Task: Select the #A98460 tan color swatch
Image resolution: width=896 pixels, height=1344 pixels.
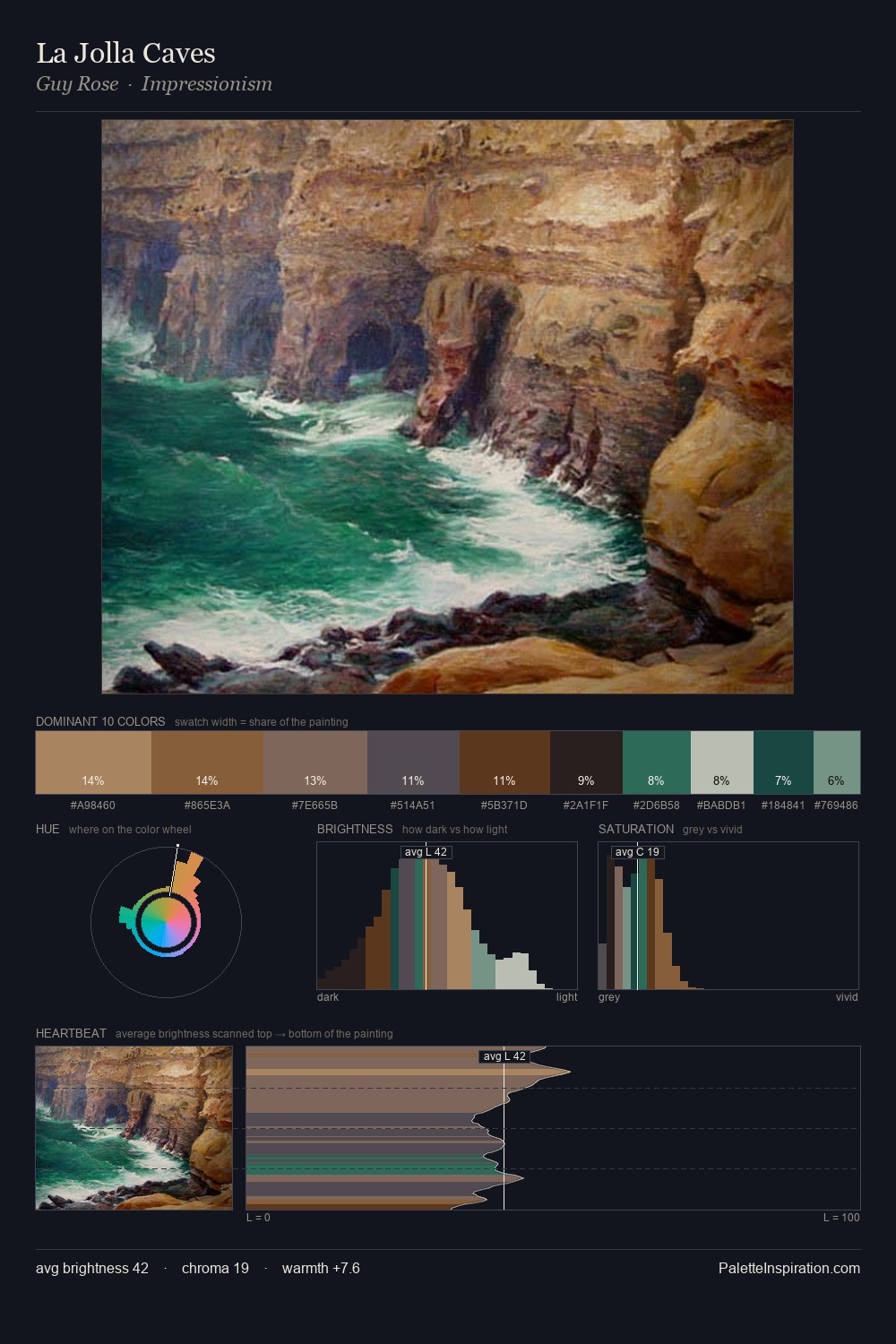Action: (x=93, y=762)
